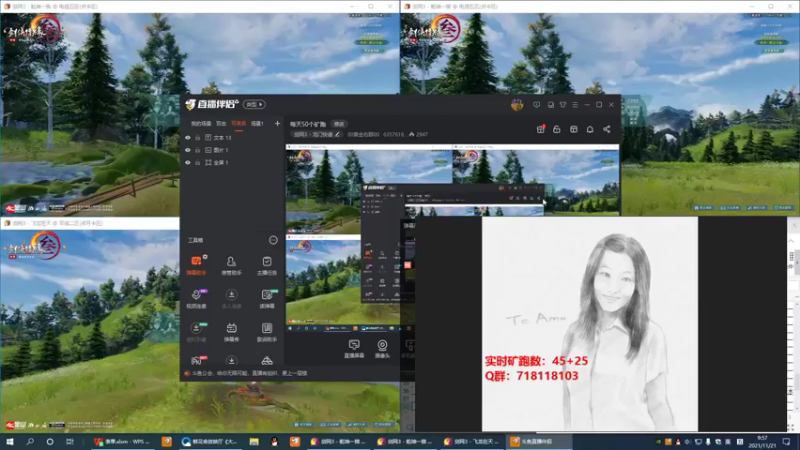Click the car icon in toolbox
The image size is (800, 450).
[267, 361]
